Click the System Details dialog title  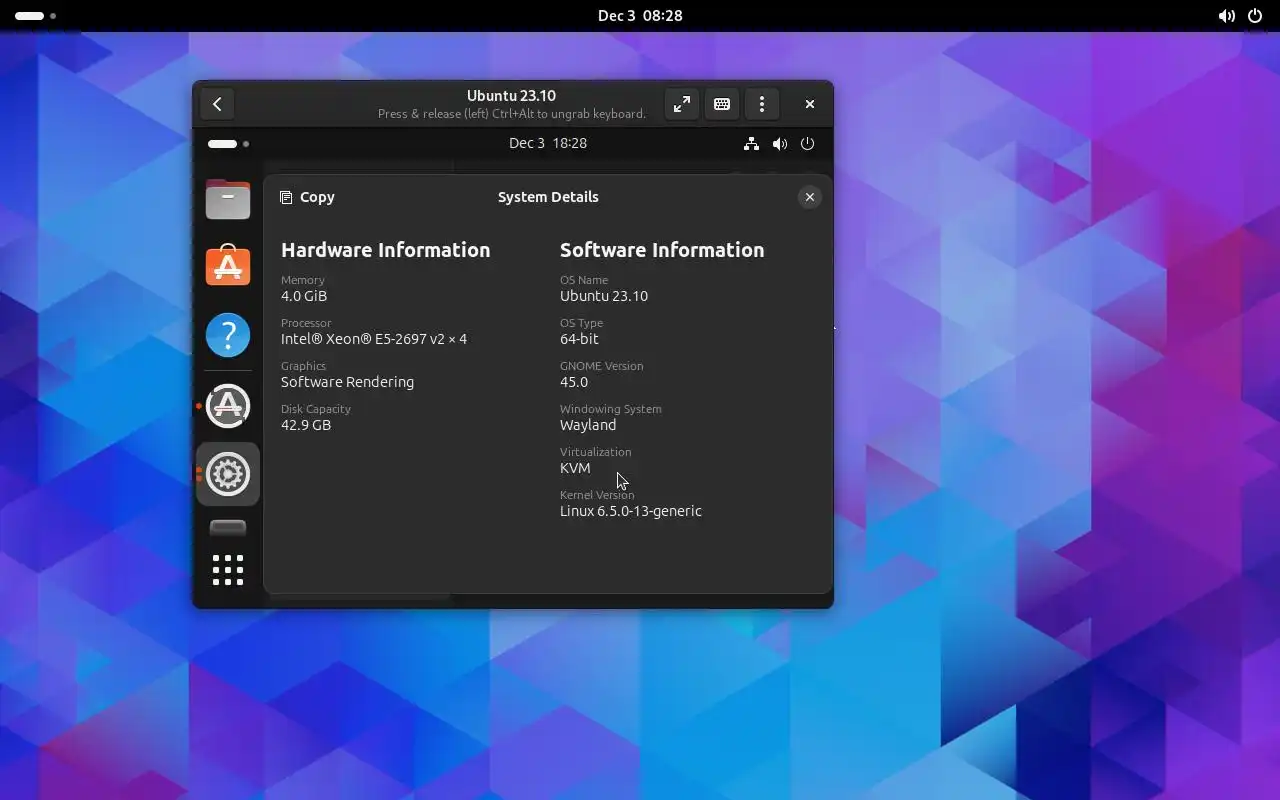[548, 197]
